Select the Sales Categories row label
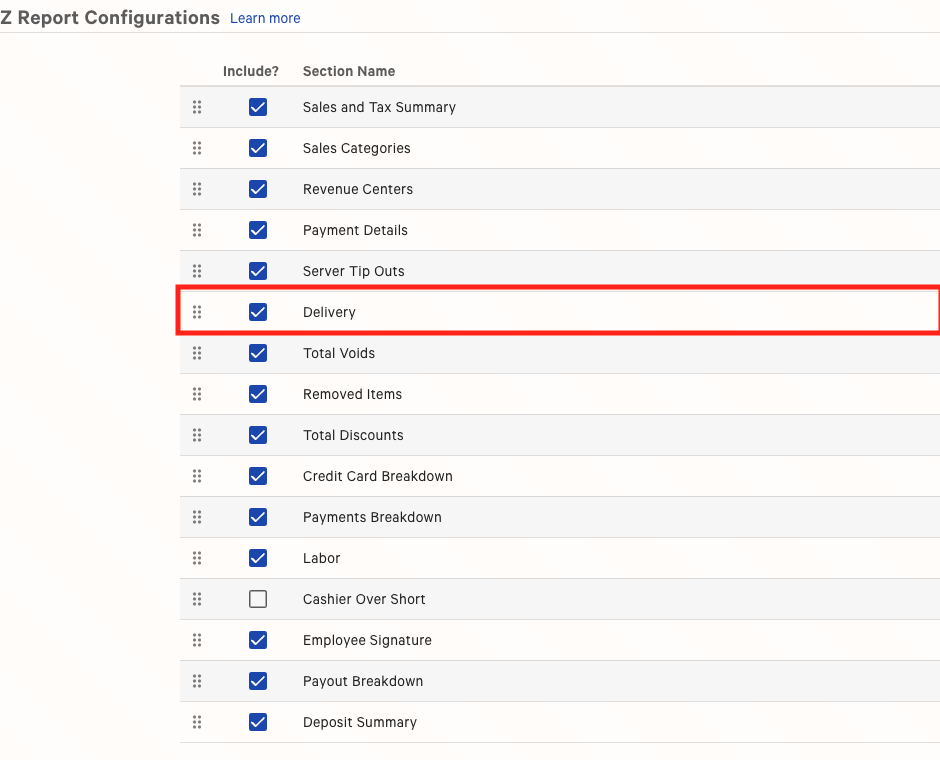This screenshot has width=940, height=760. pyautogui.click(x=356, y=148)
